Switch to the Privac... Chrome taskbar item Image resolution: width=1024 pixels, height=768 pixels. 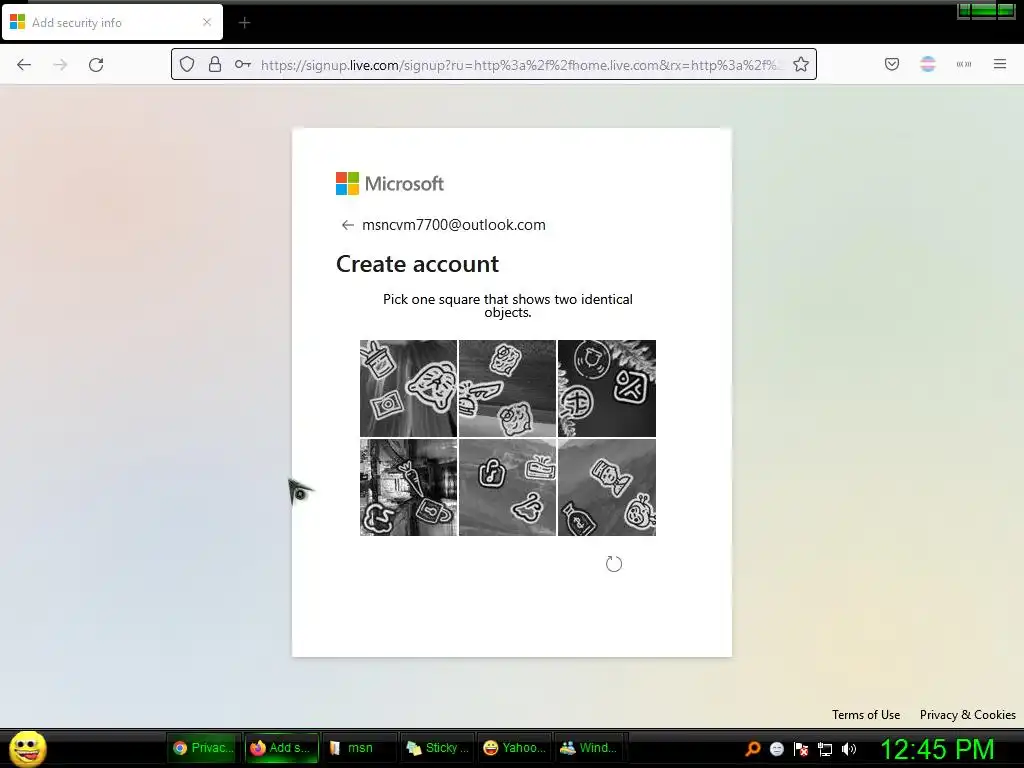point(204,748)
